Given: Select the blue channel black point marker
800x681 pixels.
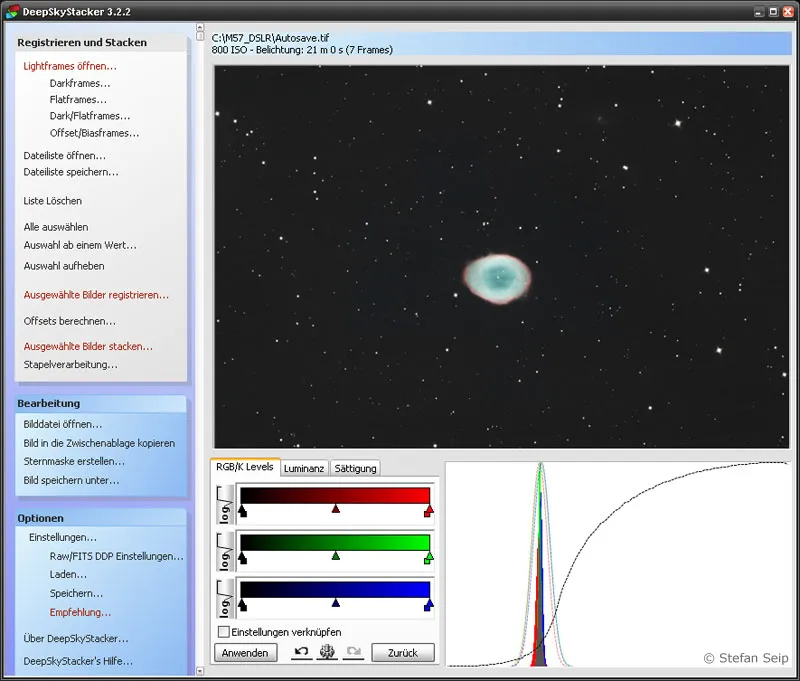Looking at the screenshot, I should [242, 604].
